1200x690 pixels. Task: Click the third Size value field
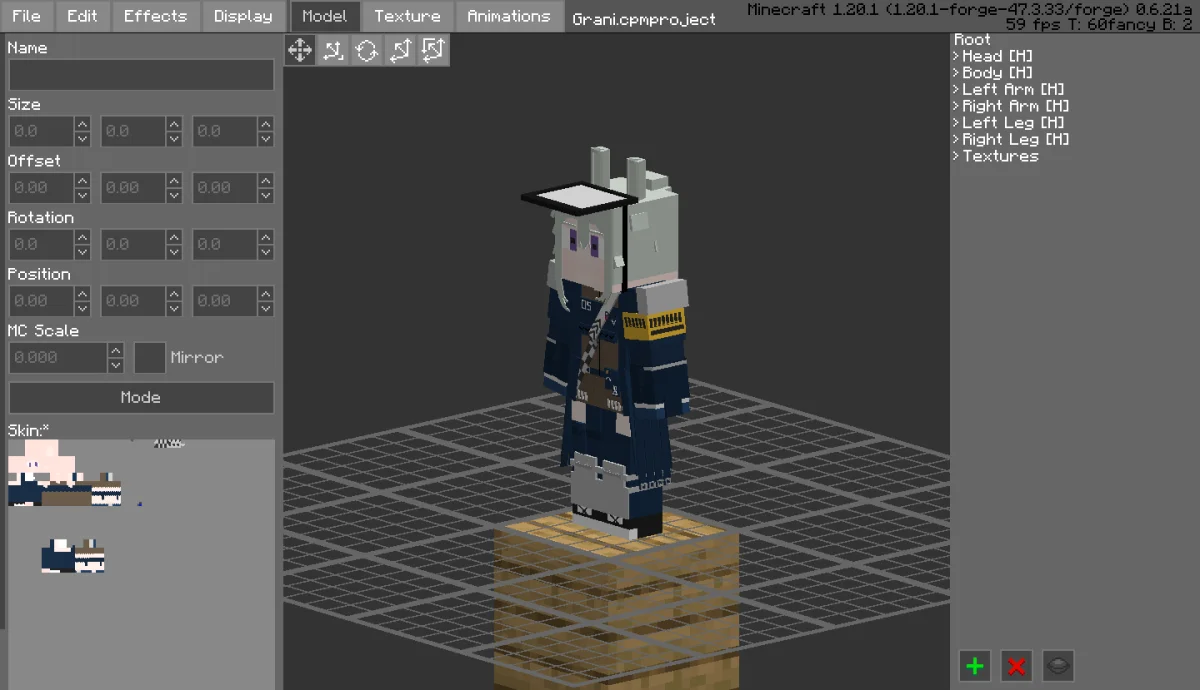click(x=225, y=131)
